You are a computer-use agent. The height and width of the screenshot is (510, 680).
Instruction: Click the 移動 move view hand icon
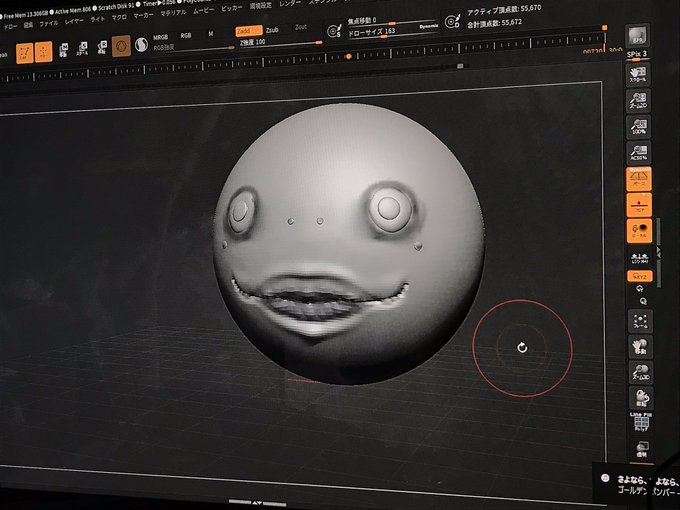tap(641, 347)
